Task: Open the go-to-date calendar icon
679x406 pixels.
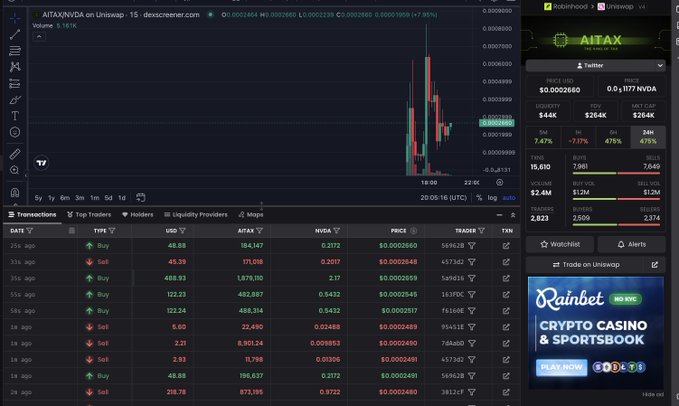Action: [x=140, y=197]
